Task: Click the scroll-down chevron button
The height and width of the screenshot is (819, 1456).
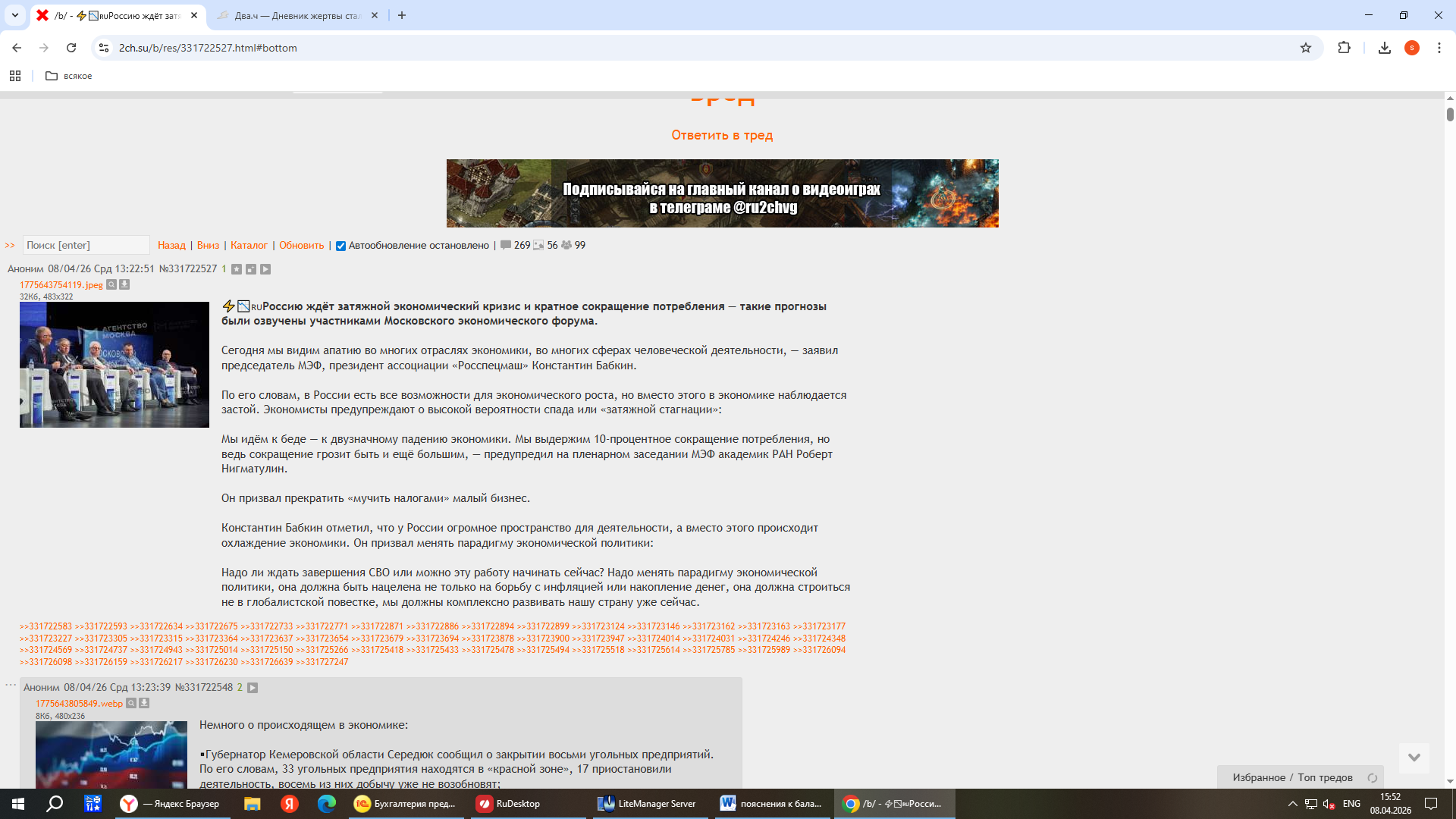Action: click(x=1414, y=758)
